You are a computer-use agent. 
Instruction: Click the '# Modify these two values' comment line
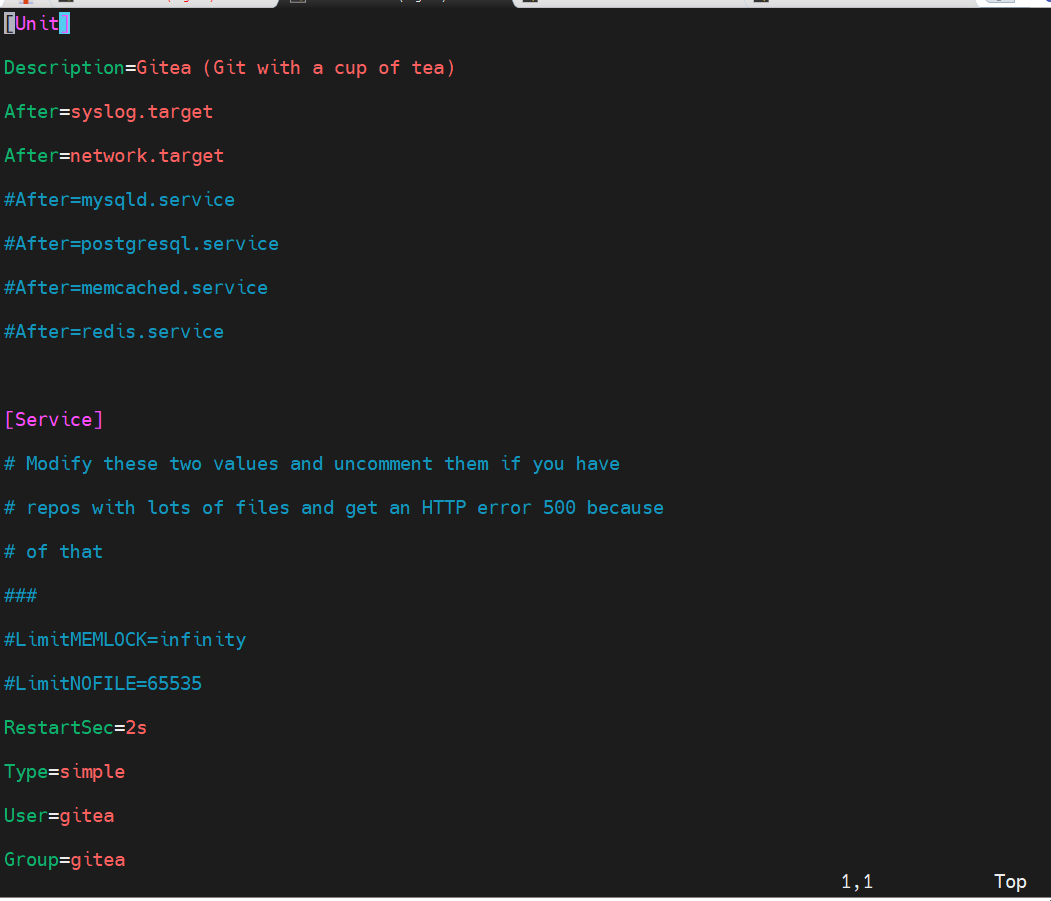(x=312, y=464)
